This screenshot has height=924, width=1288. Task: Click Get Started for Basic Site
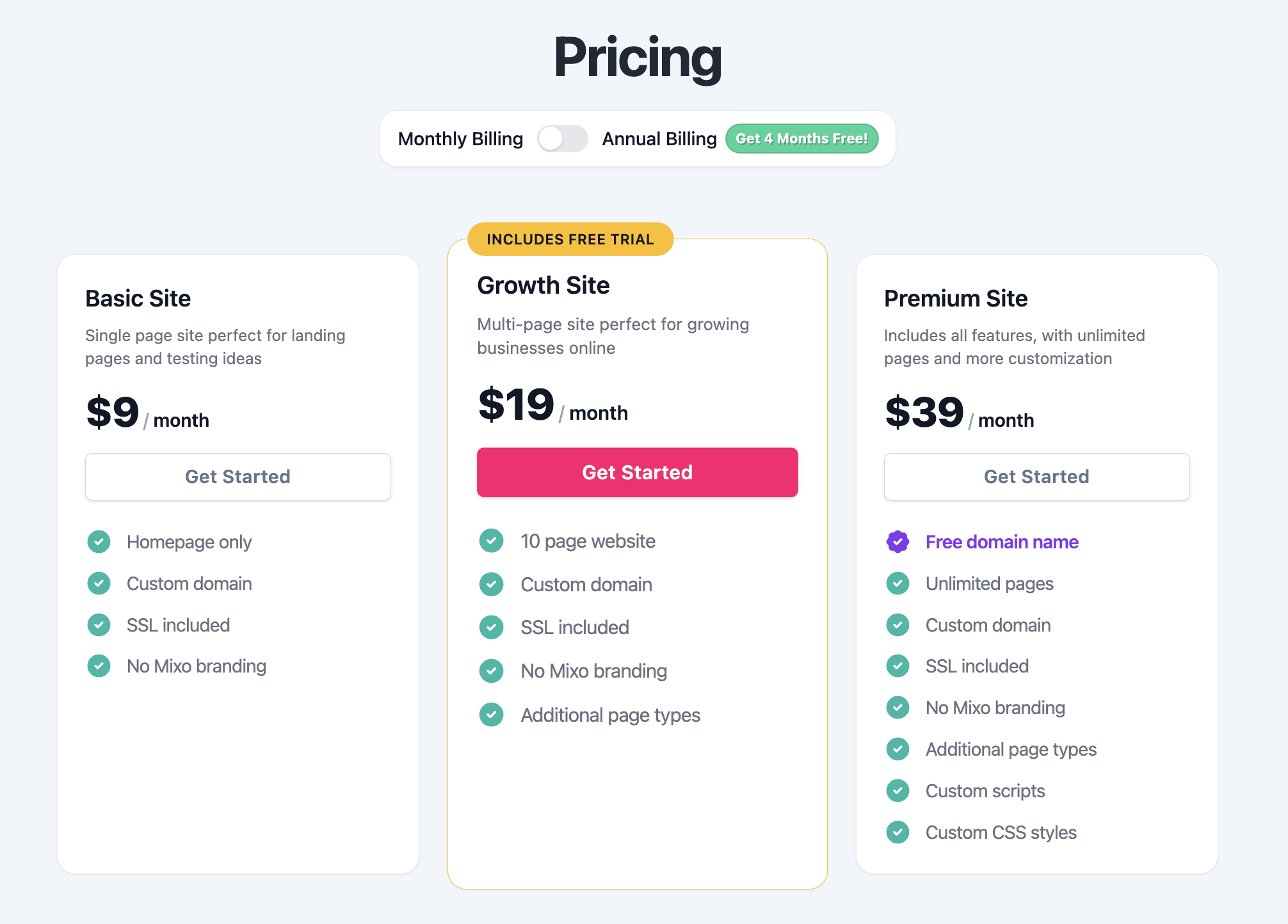click(238, 477)
